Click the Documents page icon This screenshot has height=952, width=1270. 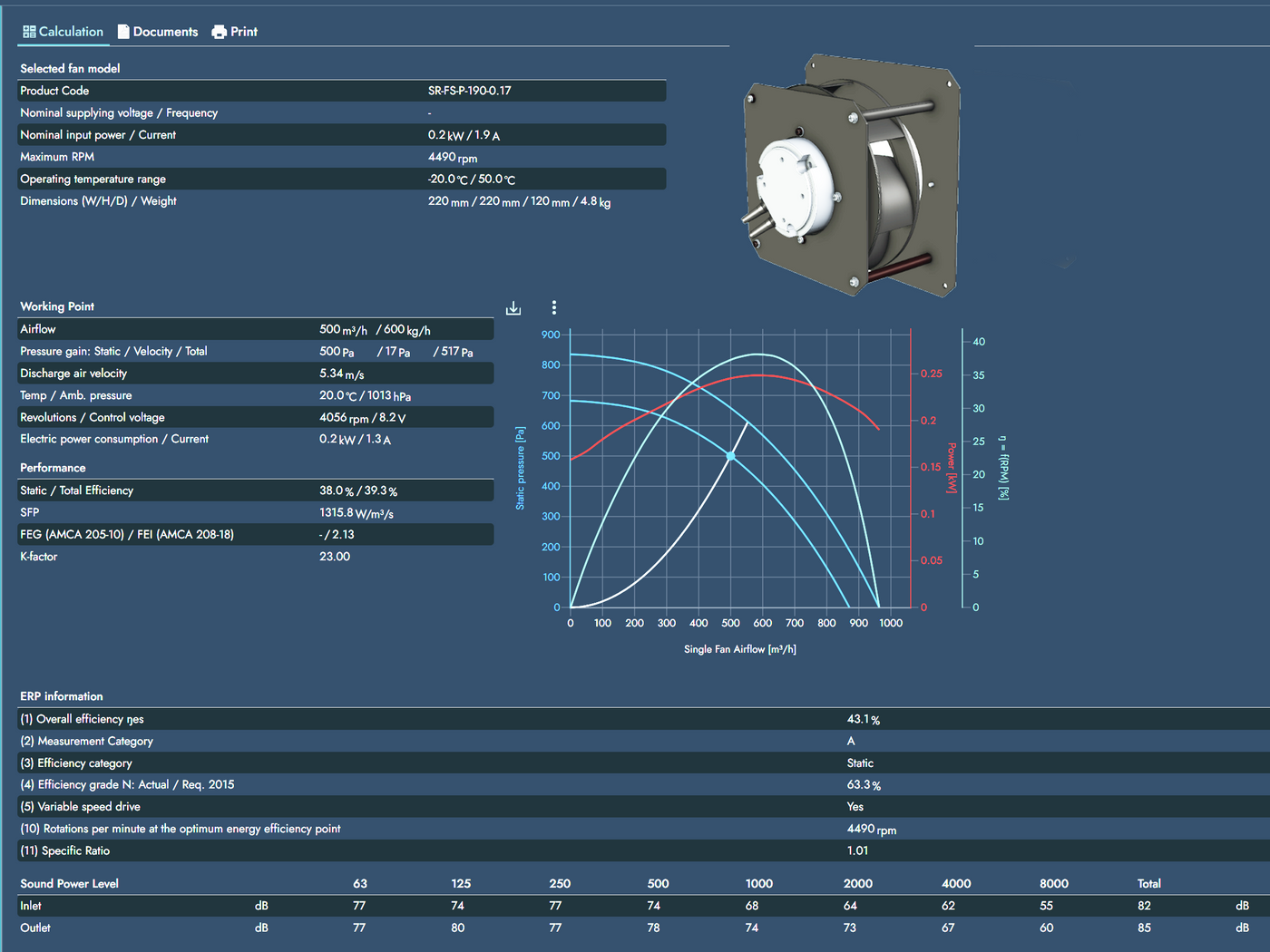pos(123,32)
